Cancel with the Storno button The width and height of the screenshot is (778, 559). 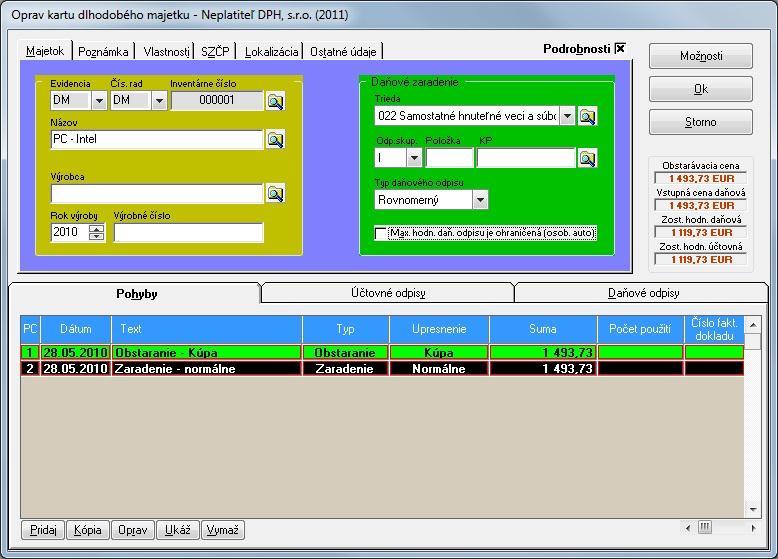point(701,122)
